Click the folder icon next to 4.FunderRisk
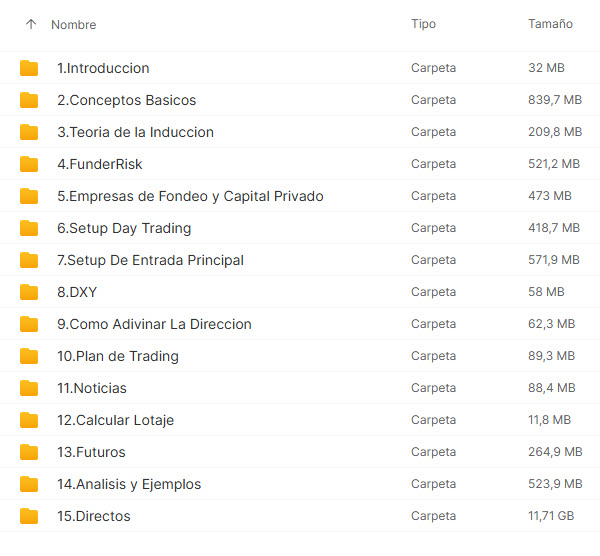The width and height of the screenshot is (600, 556). click(x=29, y=164)
